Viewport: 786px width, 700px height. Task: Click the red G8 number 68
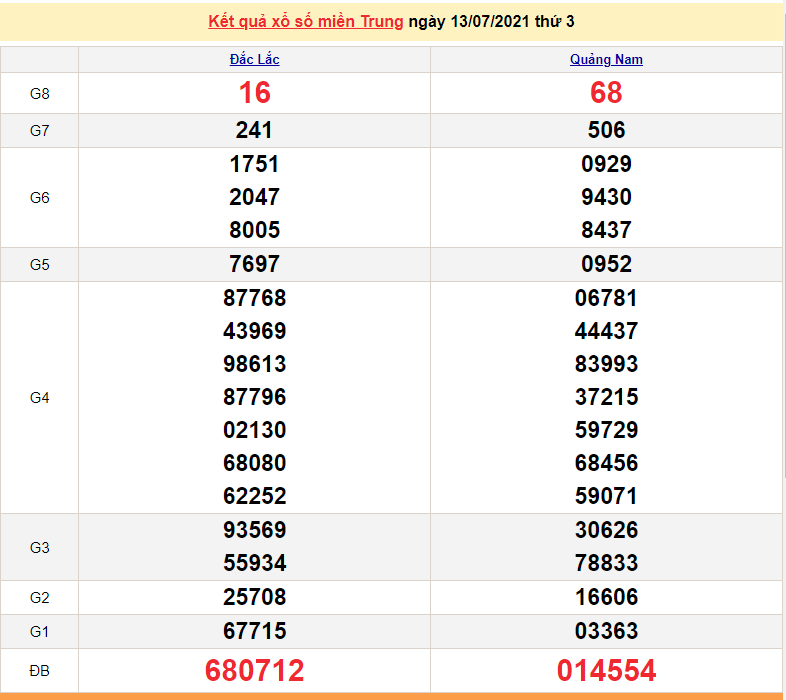[x=606, y=93]
